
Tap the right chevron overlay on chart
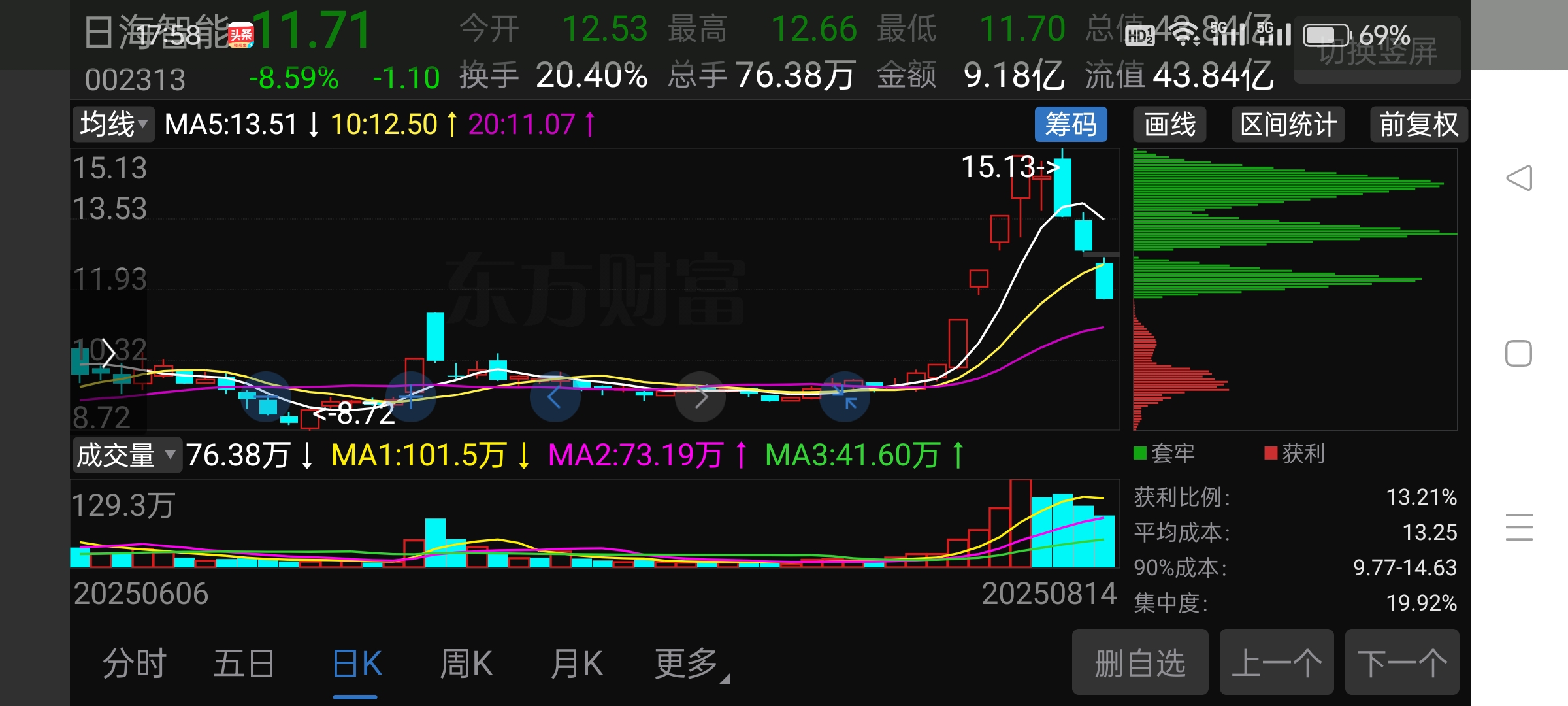pyautogui.click(x=700, y=396)
